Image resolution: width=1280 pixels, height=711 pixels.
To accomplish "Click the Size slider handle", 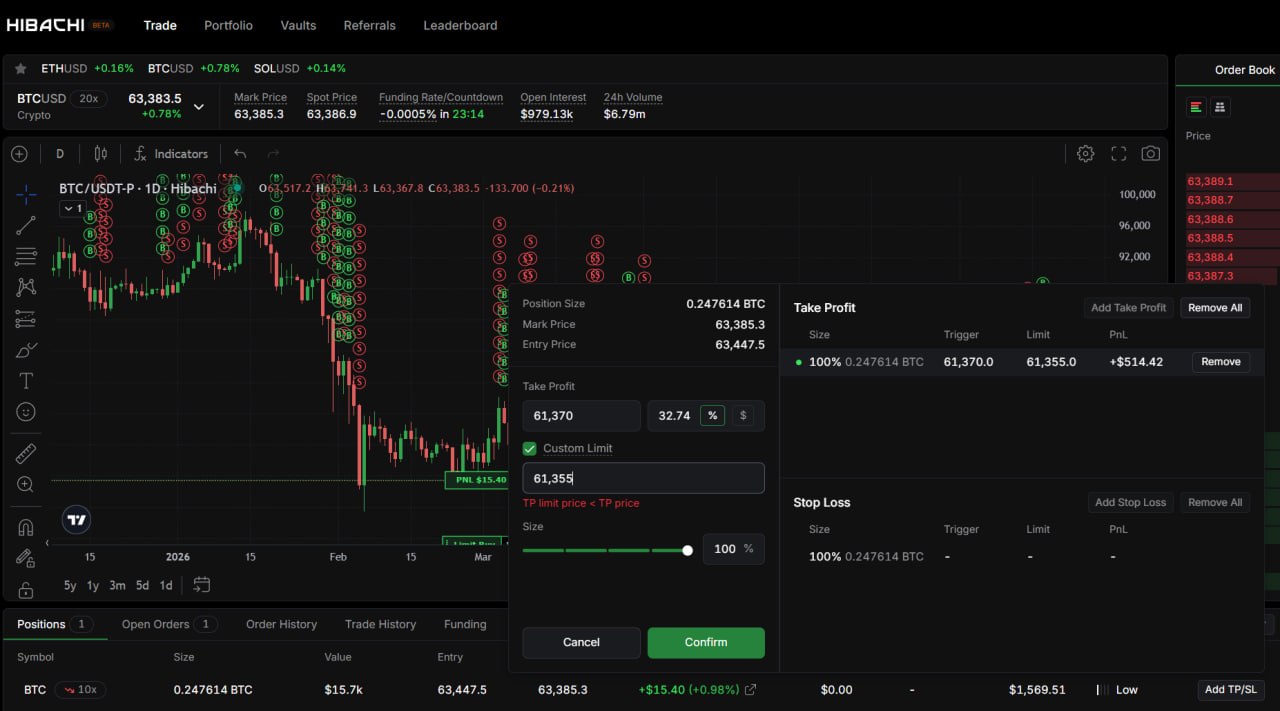I will click(687, 550).
